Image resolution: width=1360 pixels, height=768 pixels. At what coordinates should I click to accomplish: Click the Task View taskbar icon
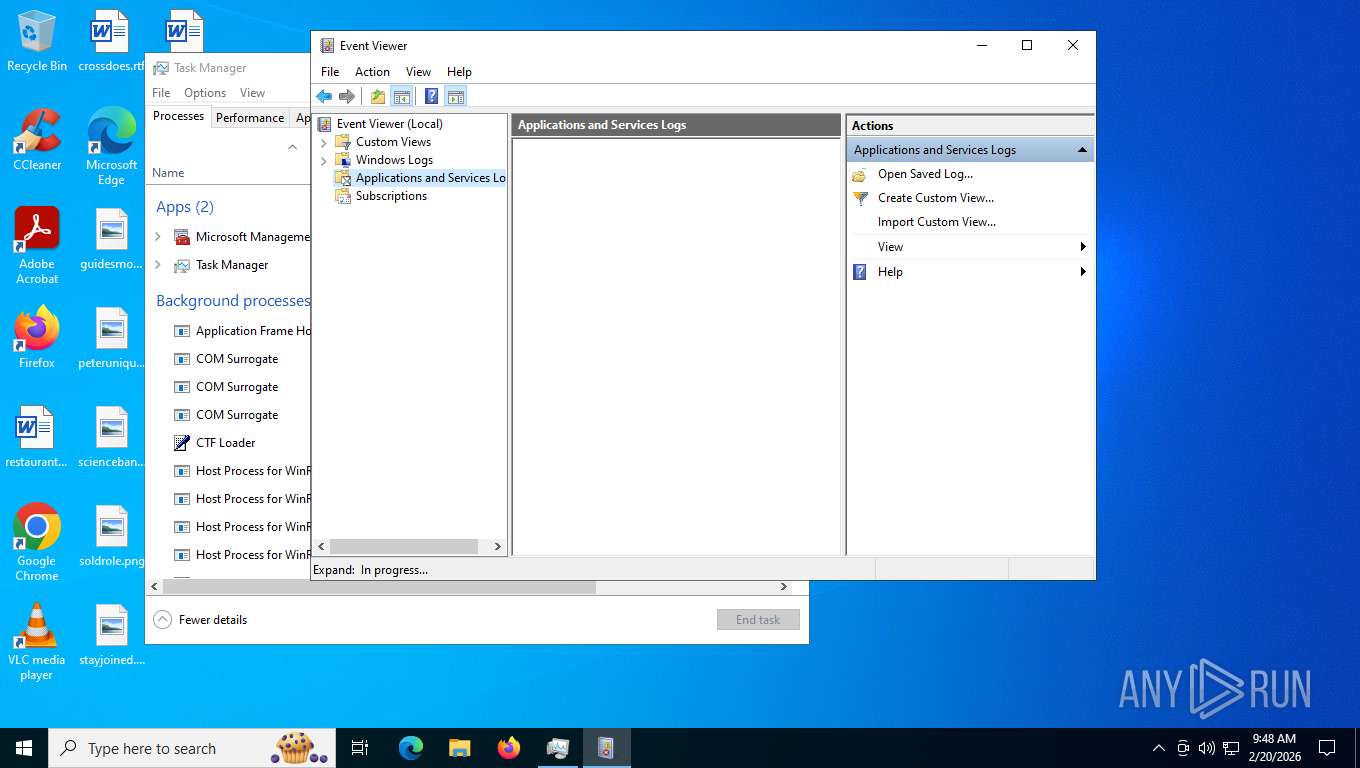[x=360, y=748]
